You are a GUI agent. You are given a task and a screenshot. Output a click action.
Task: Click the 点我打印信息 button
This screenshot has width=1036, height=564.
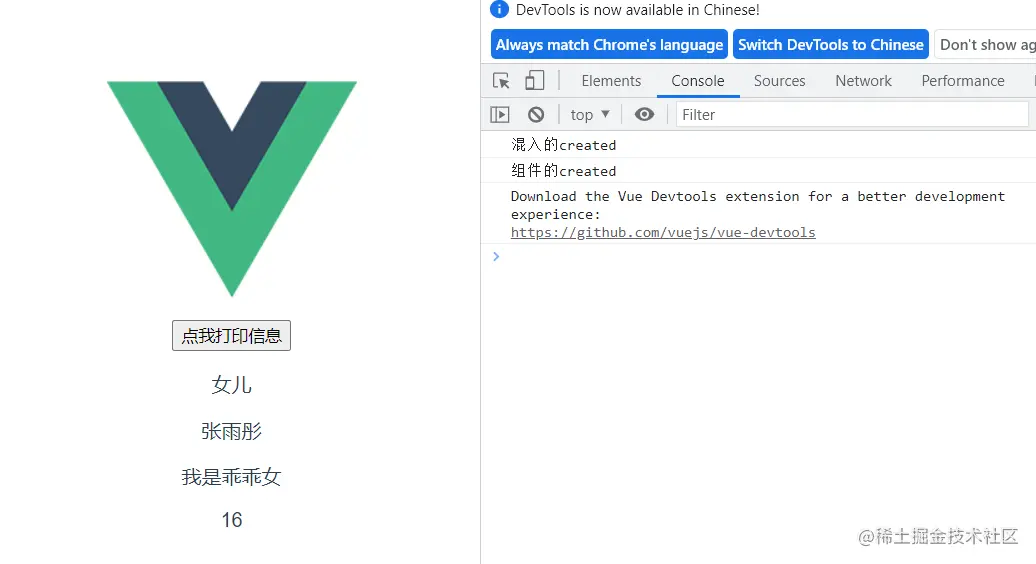(231, 335)
